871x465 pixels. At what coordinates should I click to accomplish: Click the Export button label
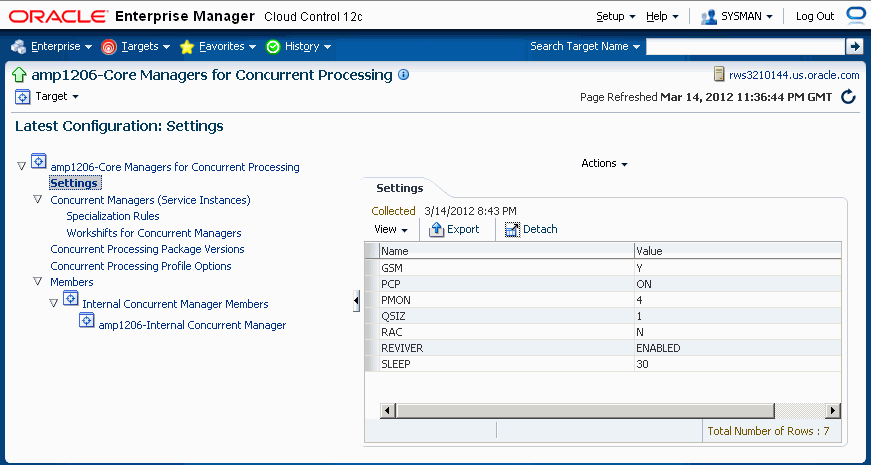(463, 229)
